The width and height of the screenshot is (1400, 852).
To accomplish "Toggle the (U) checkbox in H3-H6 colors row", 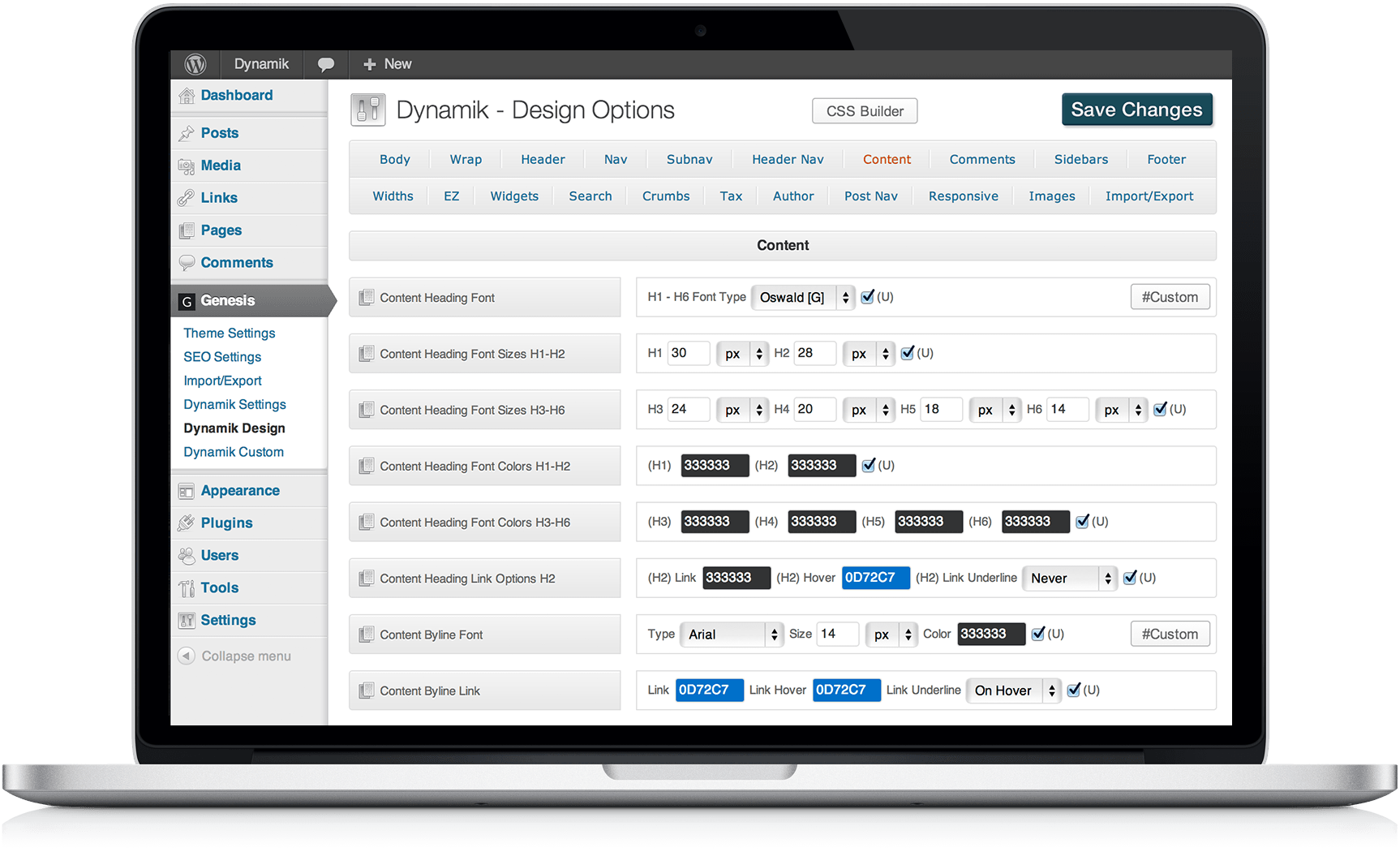I will coord(1082,521).
